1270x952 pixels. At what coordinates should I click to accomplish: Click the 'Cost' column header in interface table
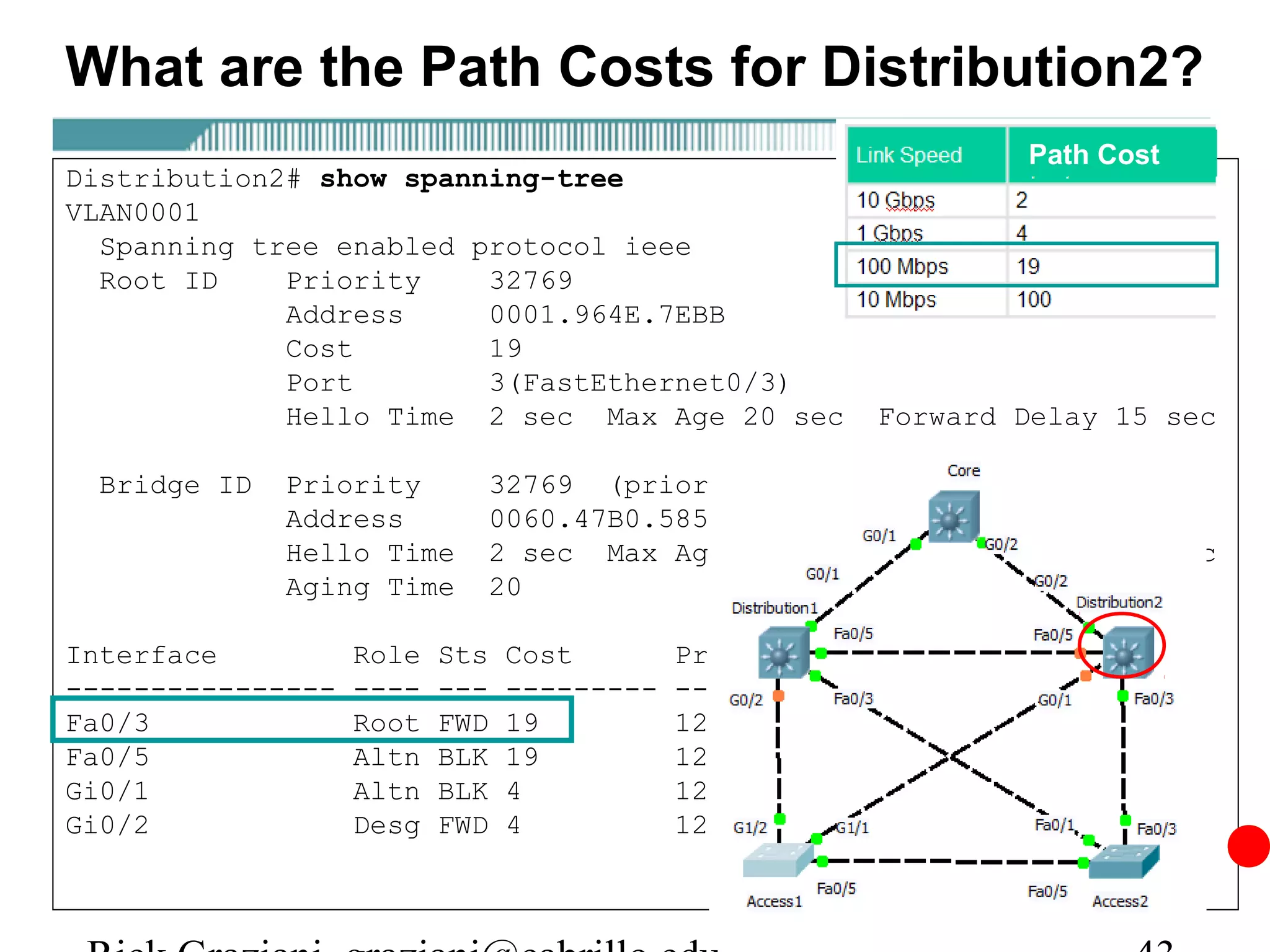pos(538,656)
